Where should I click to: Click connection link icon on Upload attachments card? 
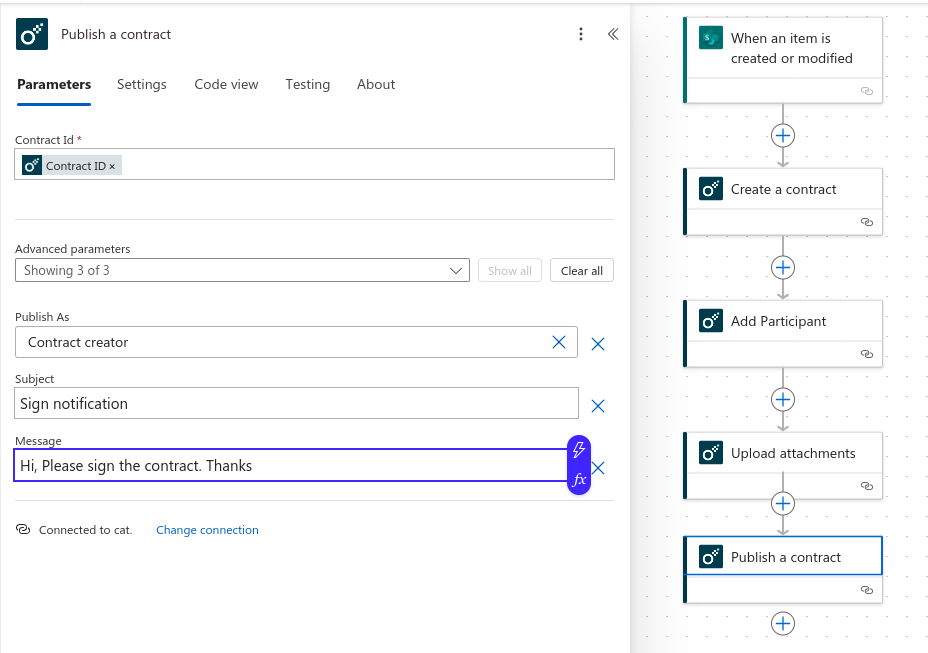pos(866,486)
